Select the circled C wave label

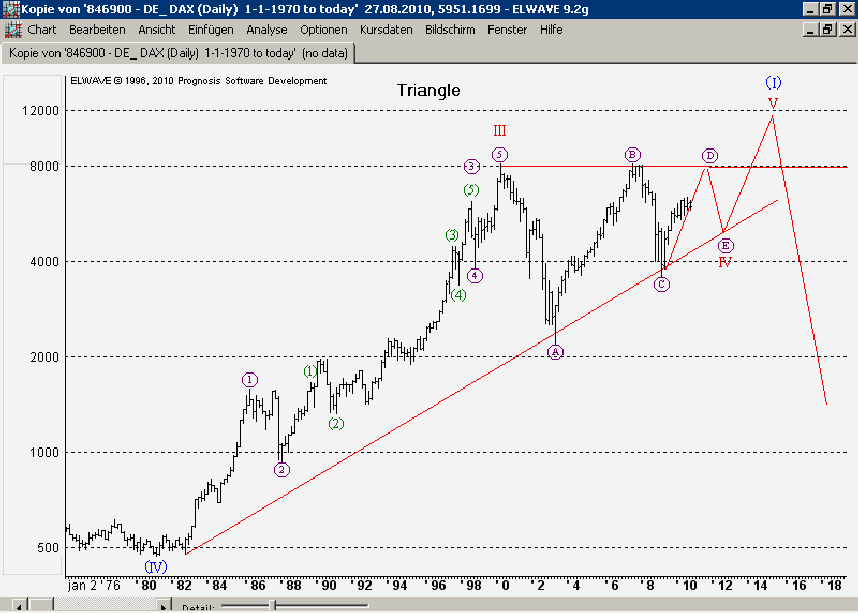point(662,284)
